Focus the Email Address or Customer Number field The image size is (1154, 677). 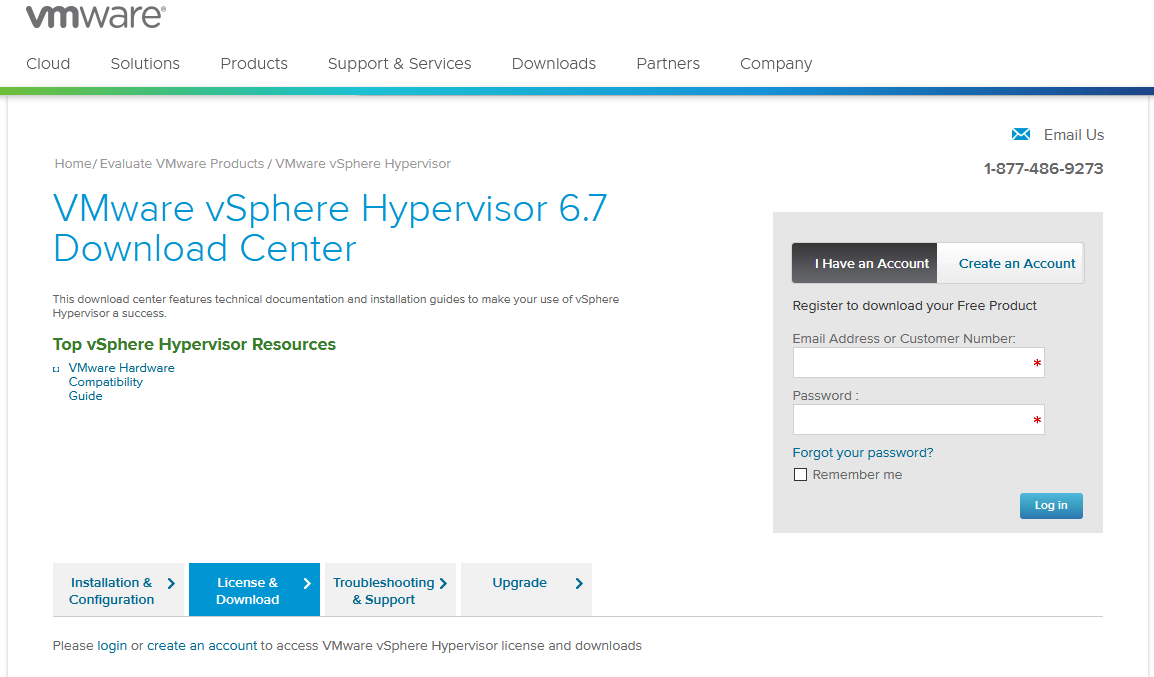[x=918, y=363]
